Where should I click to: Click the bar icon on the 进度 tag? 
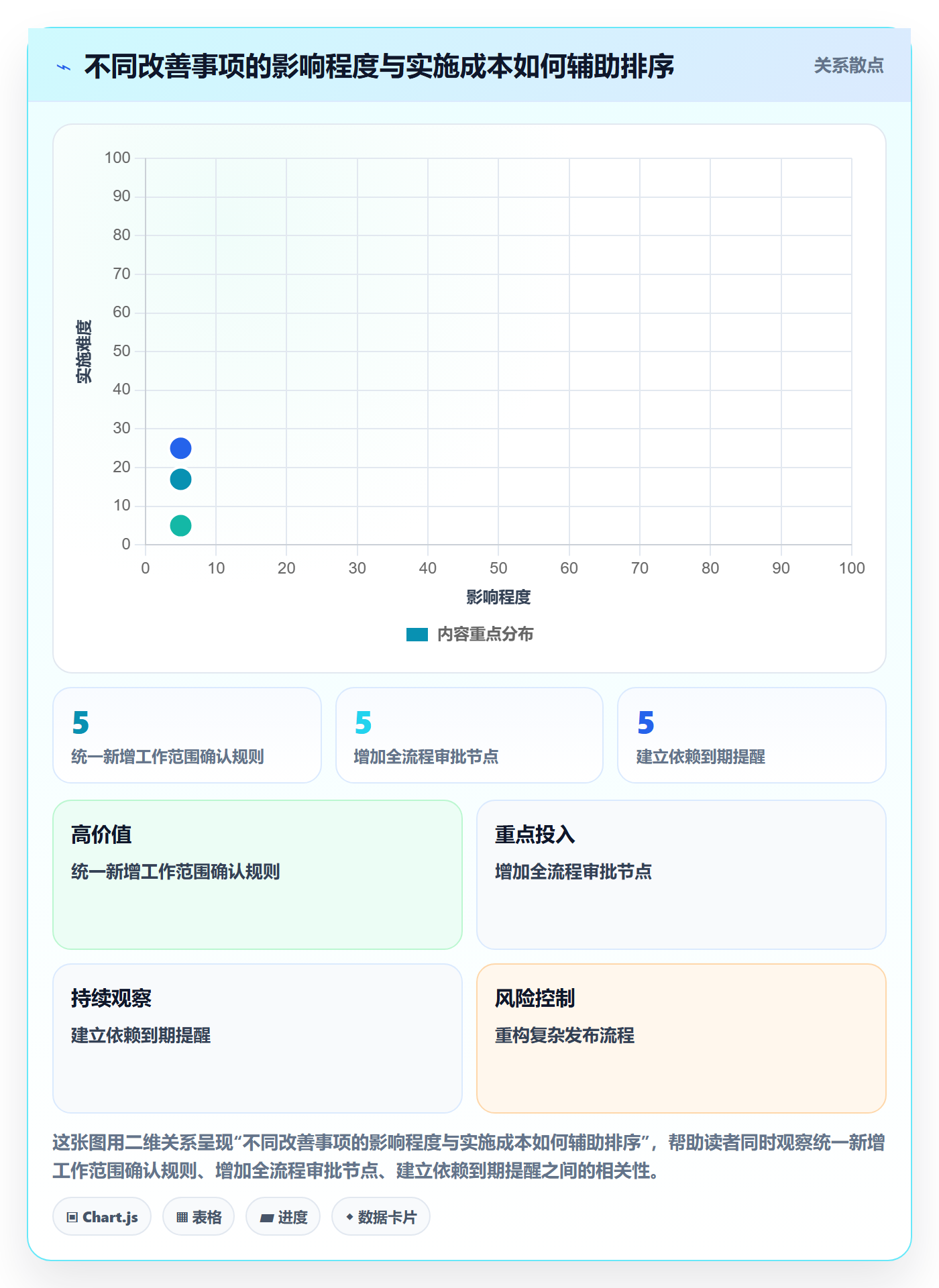(267, 1218)
